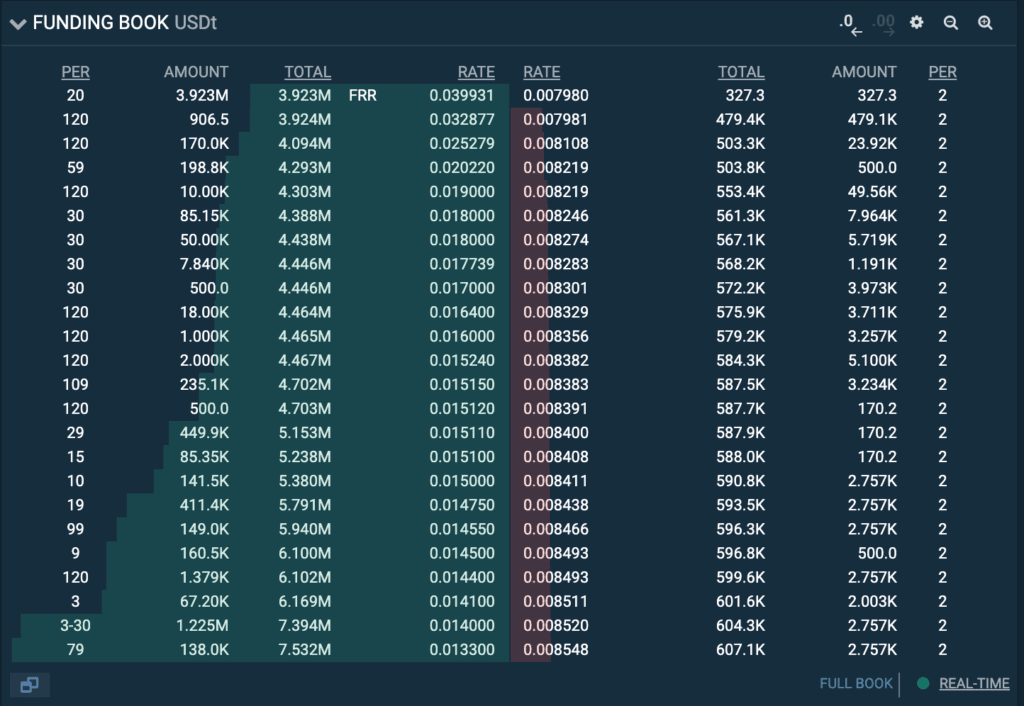Sort by the left-side PER column header

tap(75, 72)
